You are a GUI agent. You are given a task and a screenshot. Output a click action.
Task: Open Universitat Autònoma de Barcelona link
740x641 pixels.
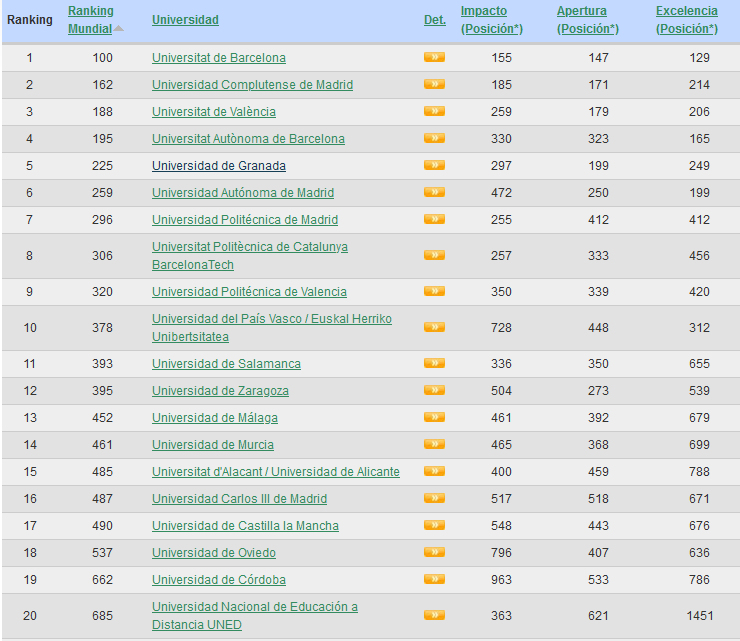coord(248,138)
